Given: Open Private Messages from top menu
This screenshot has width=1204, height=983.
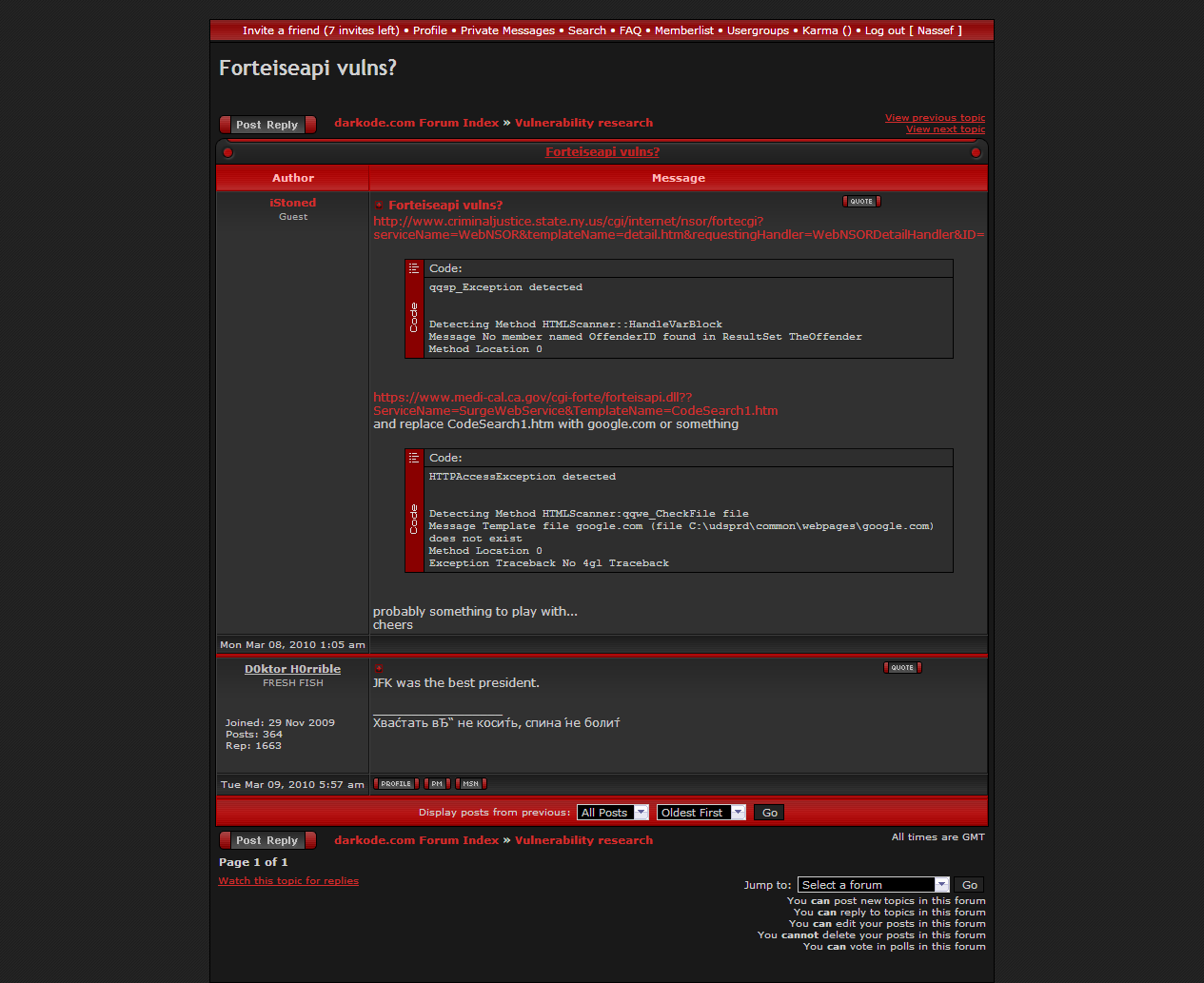Looking at the screenshot, I should pos(507,30).
